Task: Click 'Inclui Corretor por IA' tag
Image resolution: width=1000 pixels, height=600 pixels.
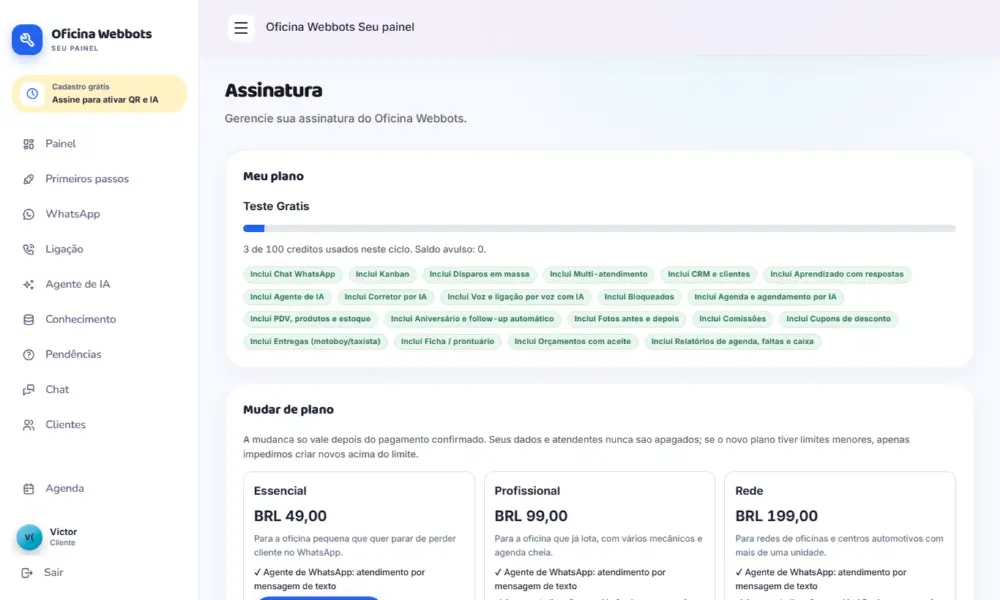Action: tap(385, 297)
